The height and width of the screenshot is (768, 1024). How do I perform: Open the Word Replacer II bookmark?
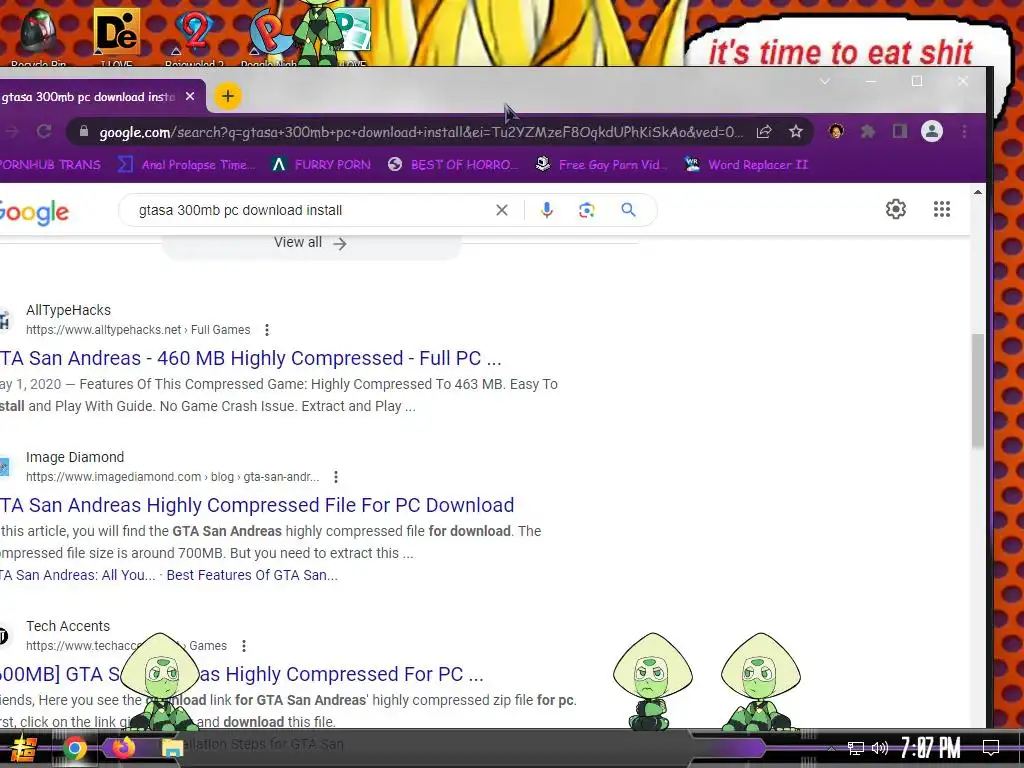click(x=746, y=165)
